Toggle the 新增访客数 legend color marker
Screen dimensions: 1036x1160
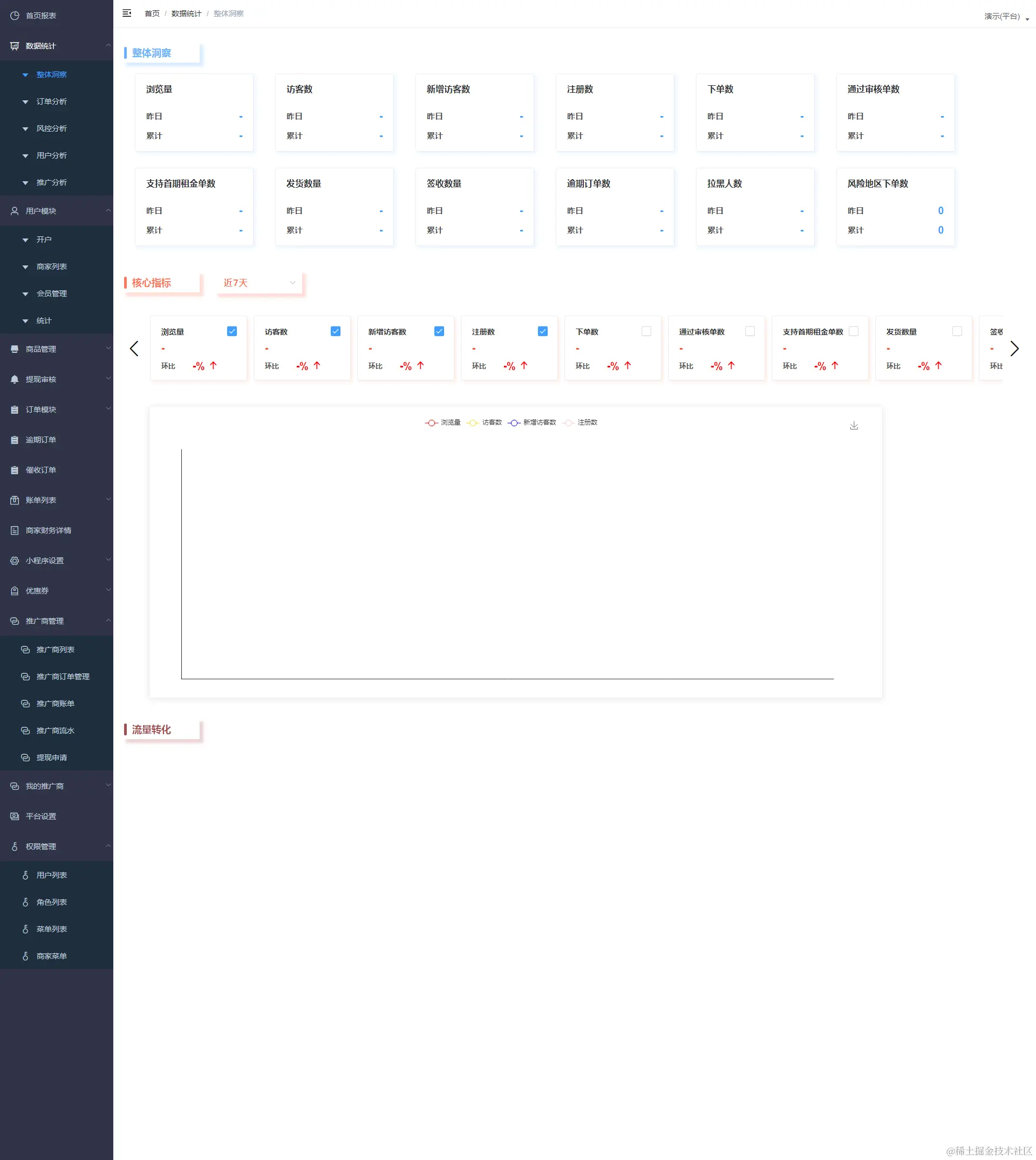[x=514, y=423]
